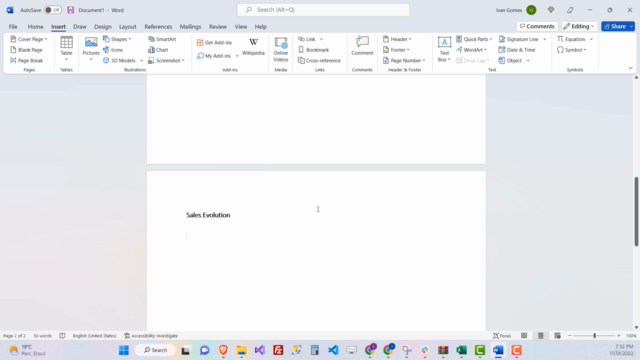This screenshot has height=360, width=640.
Task: Insert a Blank Page
Action: coord(27,50)
